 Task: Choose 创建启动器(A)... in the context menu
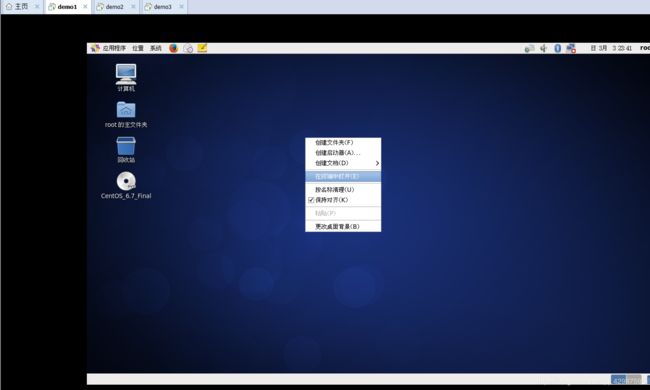click(343, 153)
